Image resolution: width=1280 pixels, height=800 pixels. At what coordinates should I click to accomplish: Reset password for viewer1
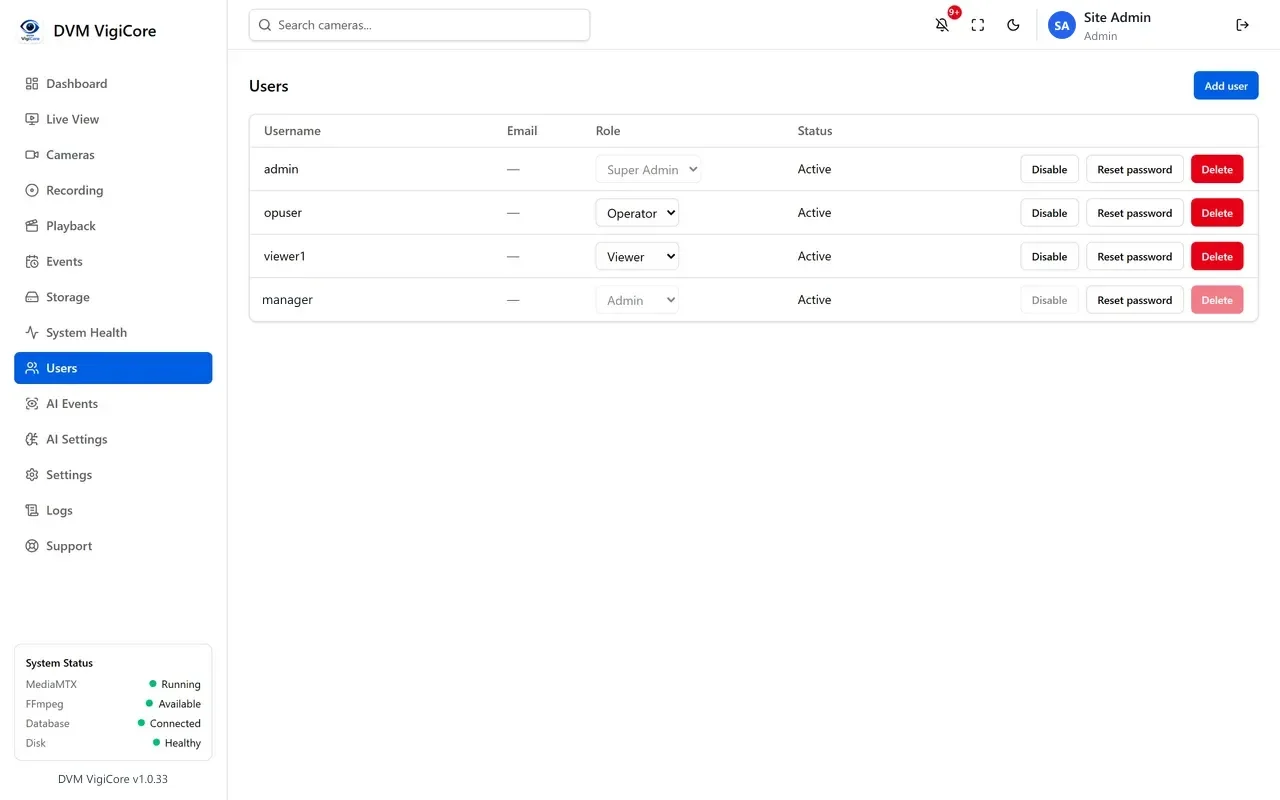pos(1135,256)
